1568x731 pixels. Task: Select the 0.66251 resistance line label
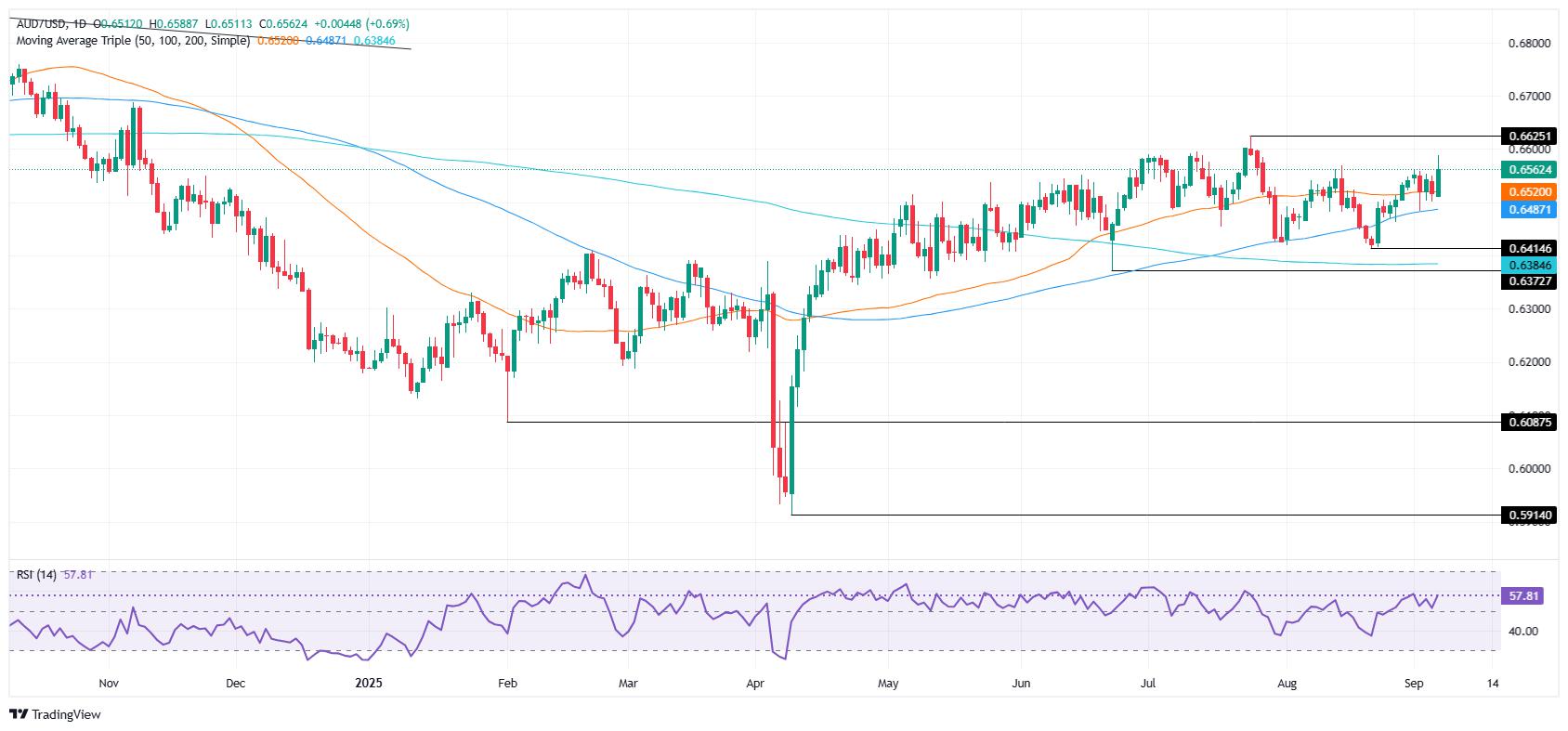(1527, 136)
